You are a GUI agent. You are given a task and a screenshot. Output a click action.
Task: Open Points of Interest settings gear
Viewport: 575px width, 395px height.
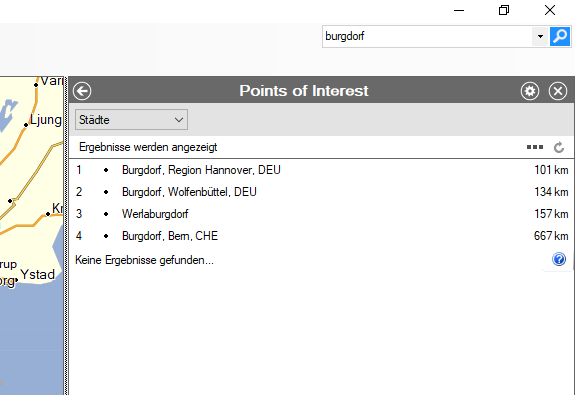point(530,91)
